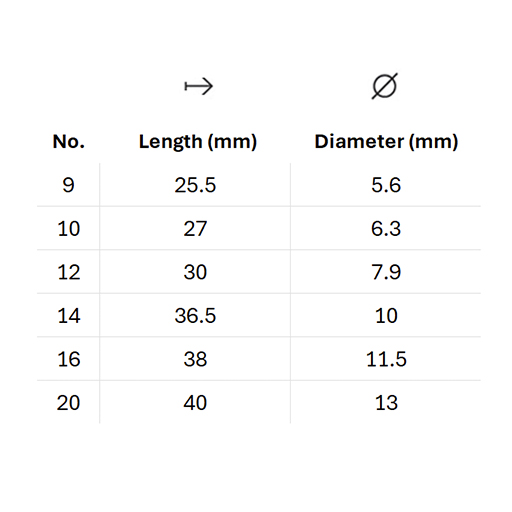
Task: Click size number 20 row label
Action: pos(68,403)
